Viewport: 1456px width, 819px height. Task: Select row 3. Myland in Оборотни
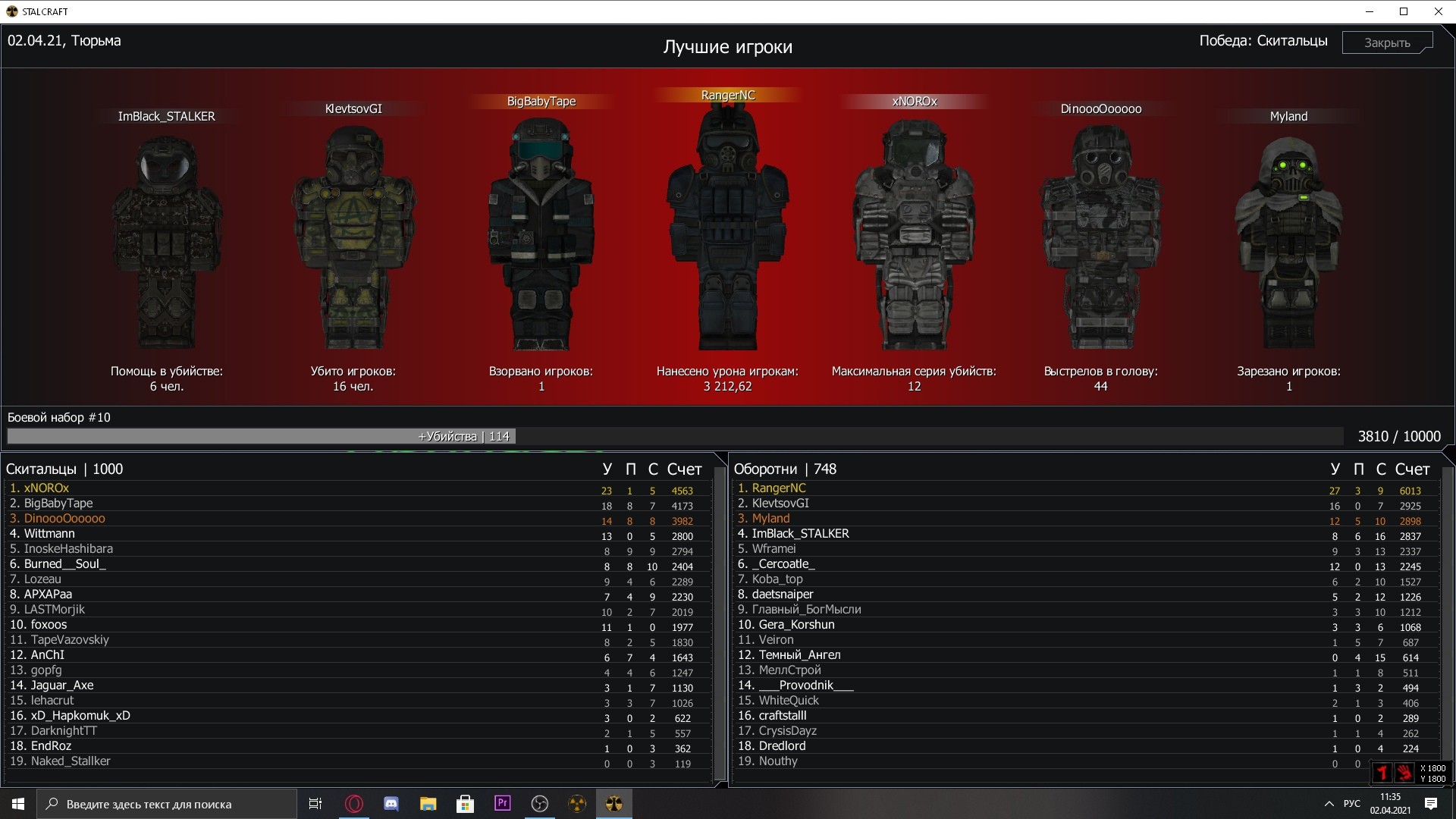point(1086,519)
